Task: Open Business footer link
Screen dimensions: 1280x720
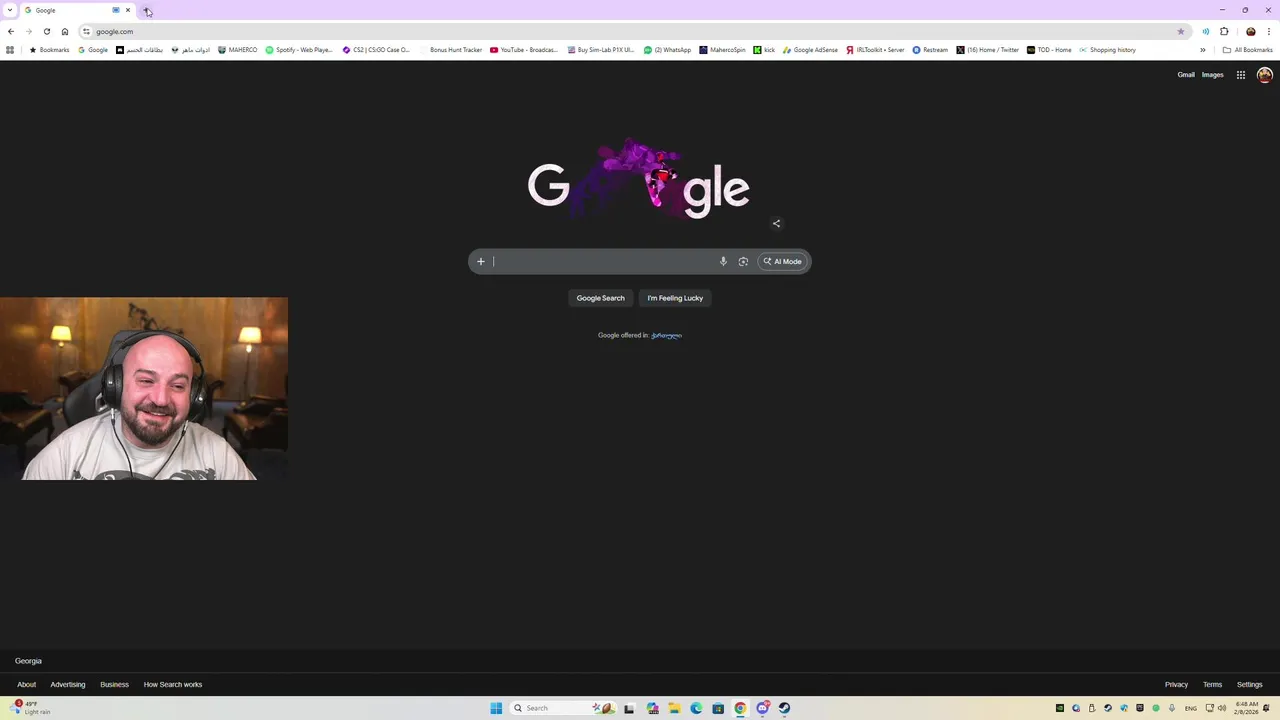Action: coord(114,685)
